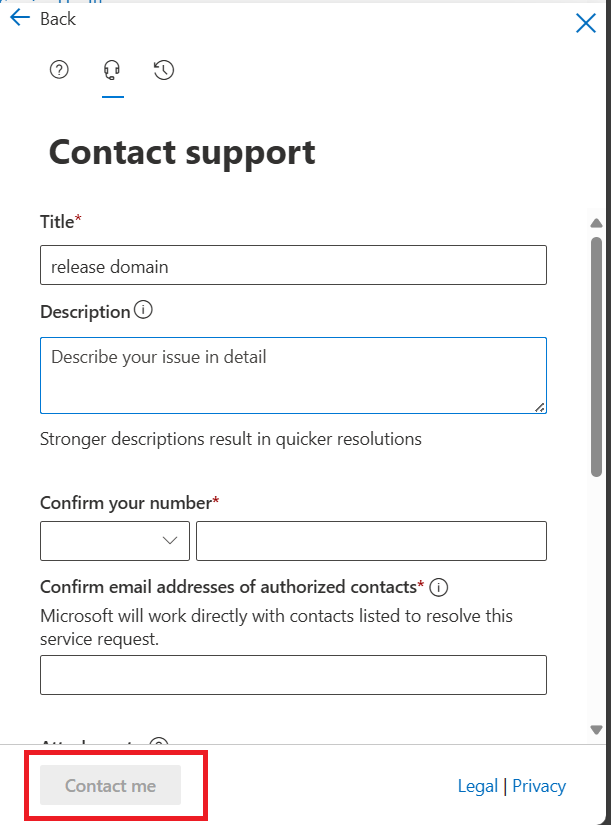The width and height of the screenshot is (611, 825).
Task: Show info about authorized contacts emails
Action: (x=438, y=586)
